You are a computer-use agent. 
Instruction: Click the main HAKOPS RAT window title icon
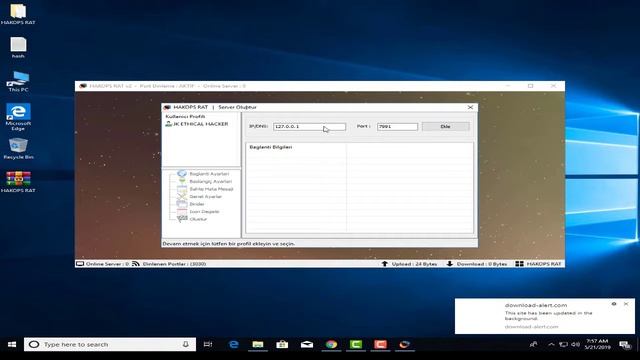click(83, 86)
